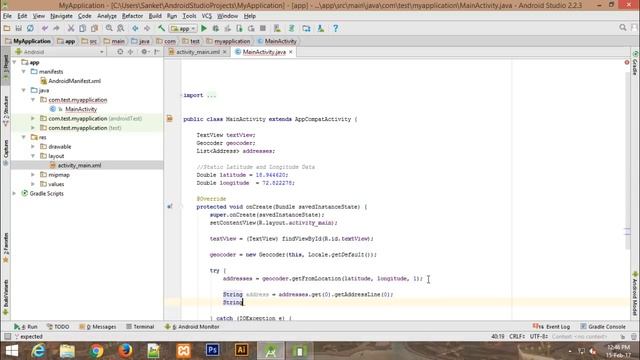
Task: Expand the values folder node
Action: [33, 184]
